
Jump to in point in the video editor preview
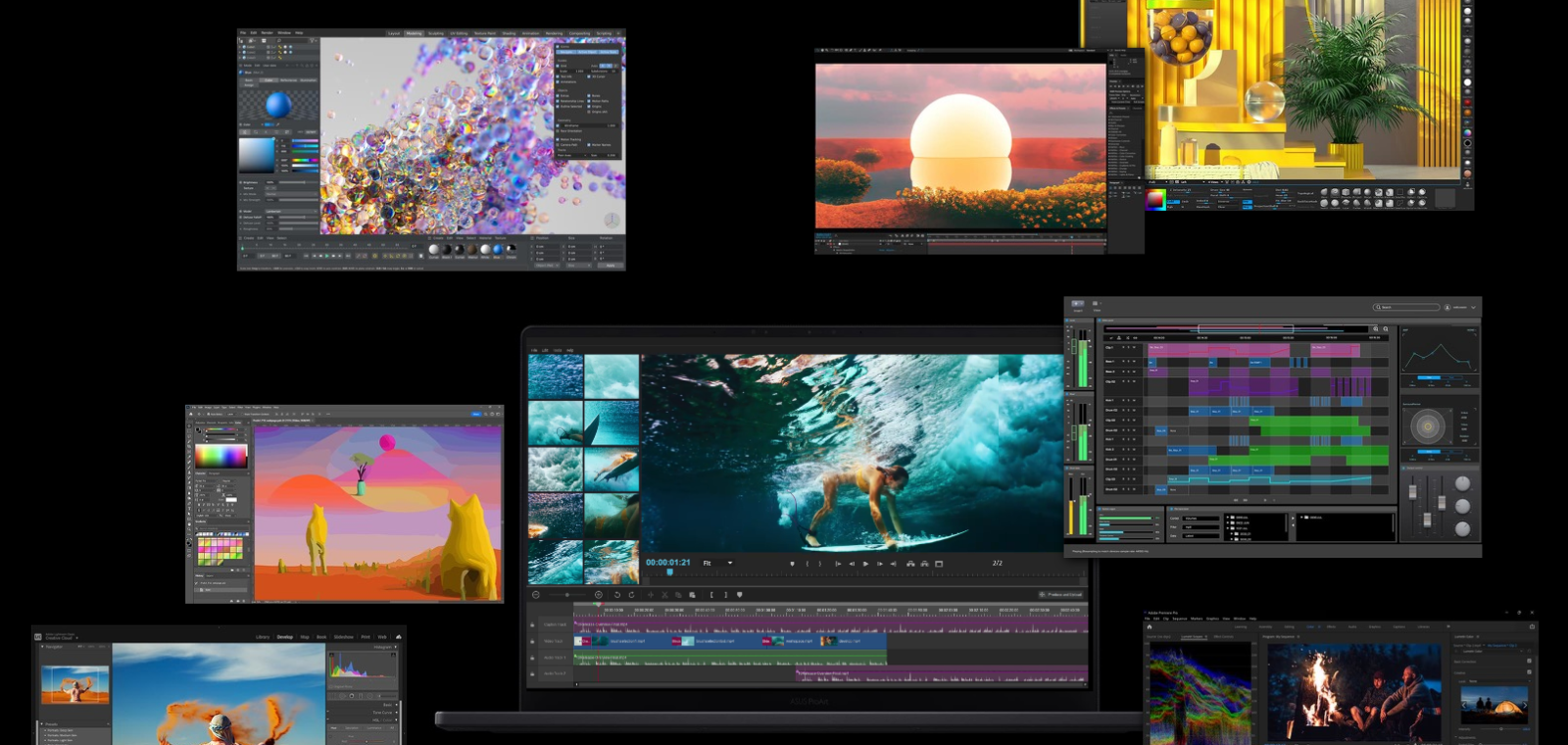click(x=838, y=564)
